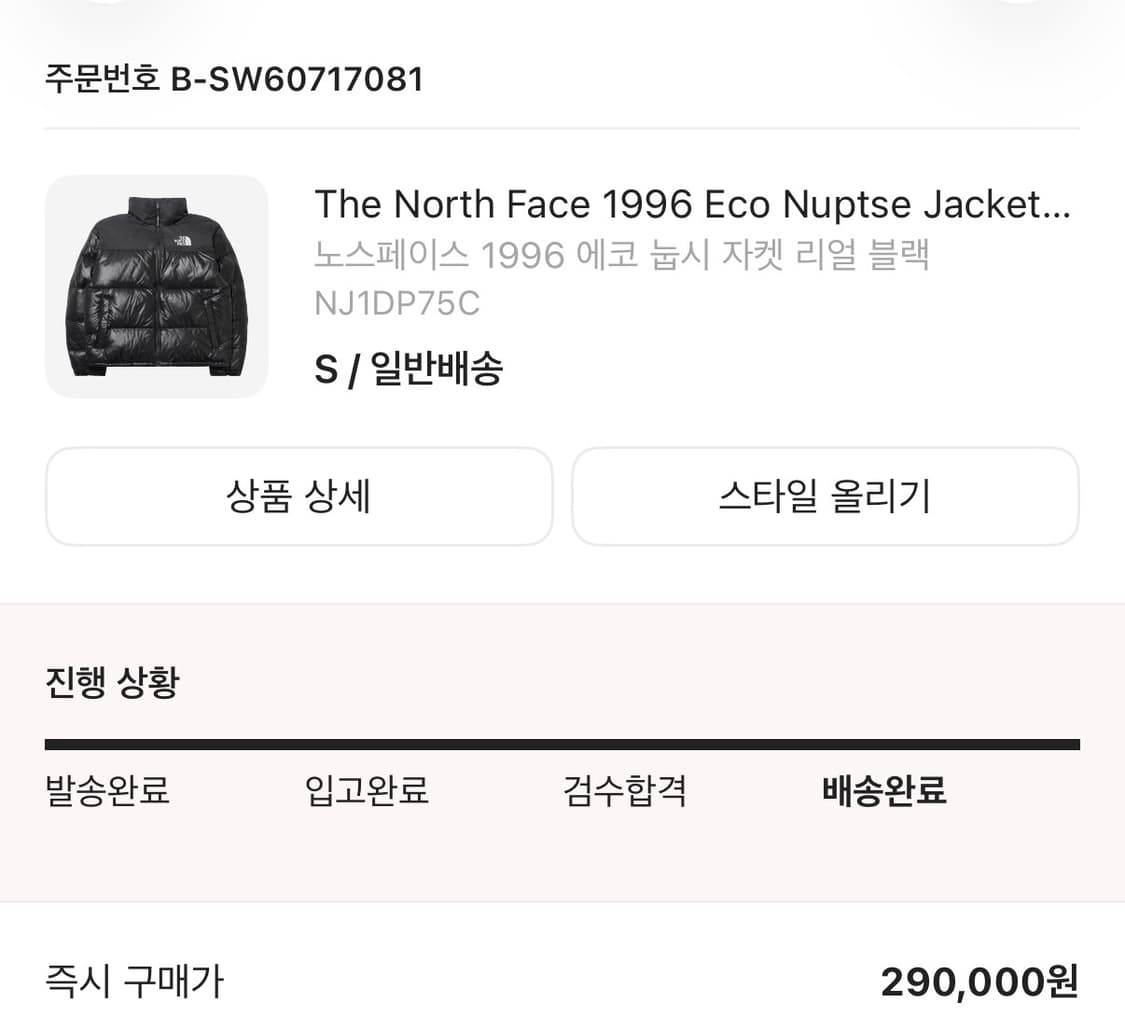Open the 상품 상세 product detail page

pos(299,497)
